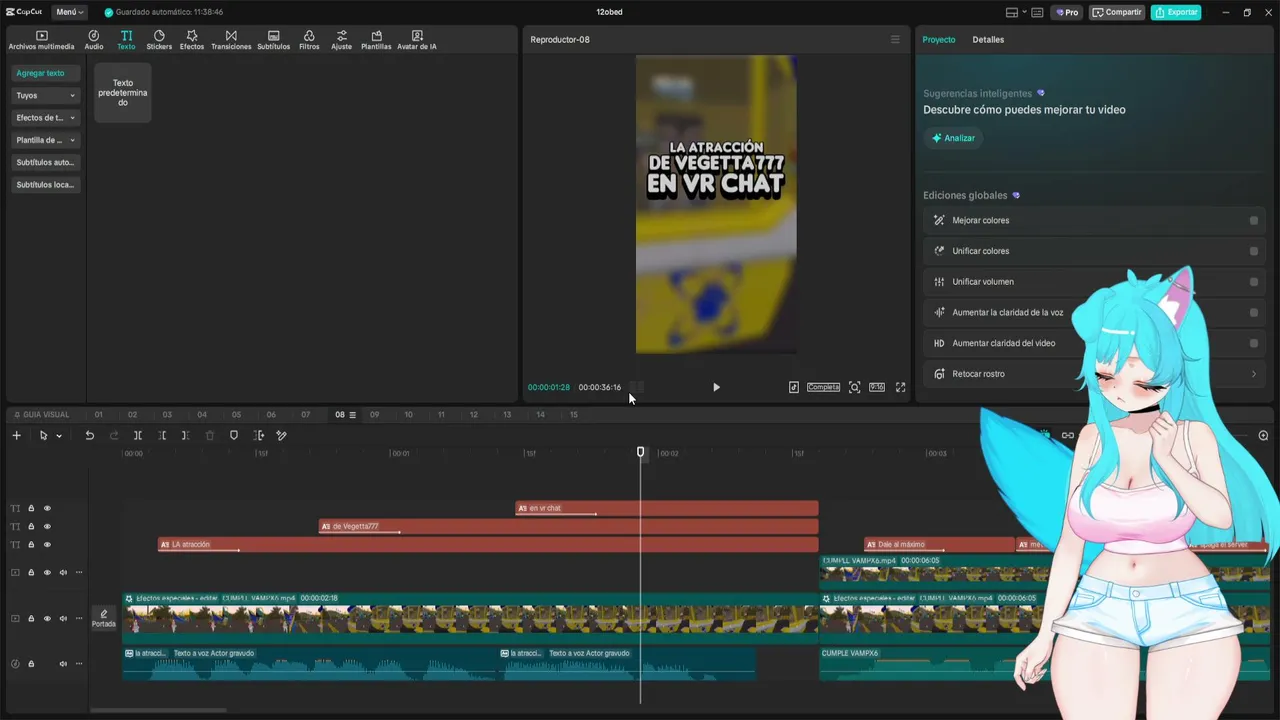Open Subtítulos automáticos in sidebar
This screenshot has width=1280, height=720.
(x=45, y=162)
